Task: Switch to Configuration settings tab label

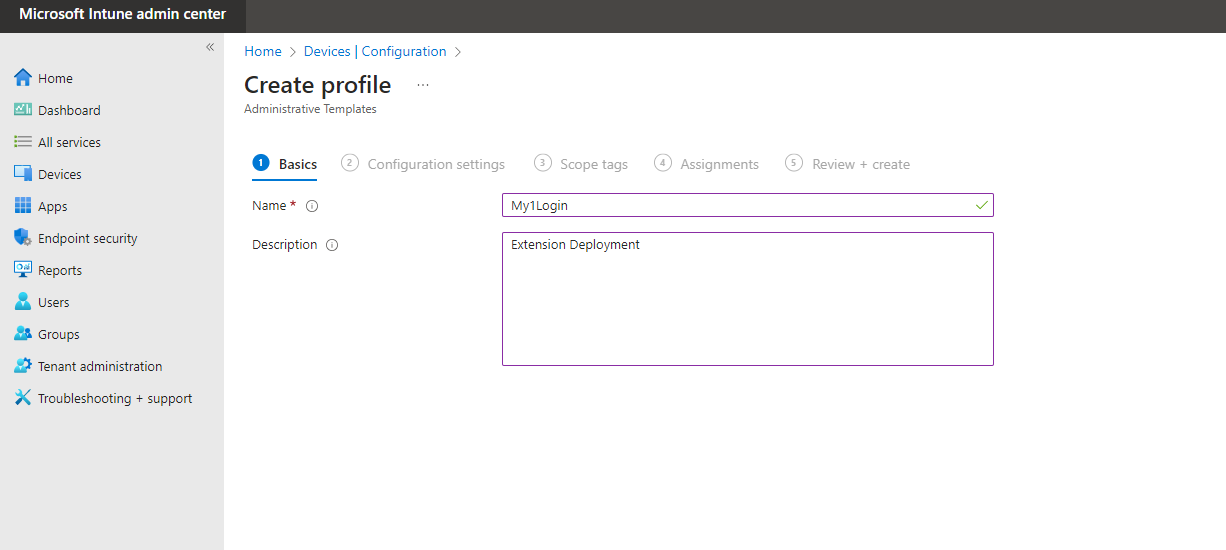Action: pyautogui.click(x=436, y=164)
